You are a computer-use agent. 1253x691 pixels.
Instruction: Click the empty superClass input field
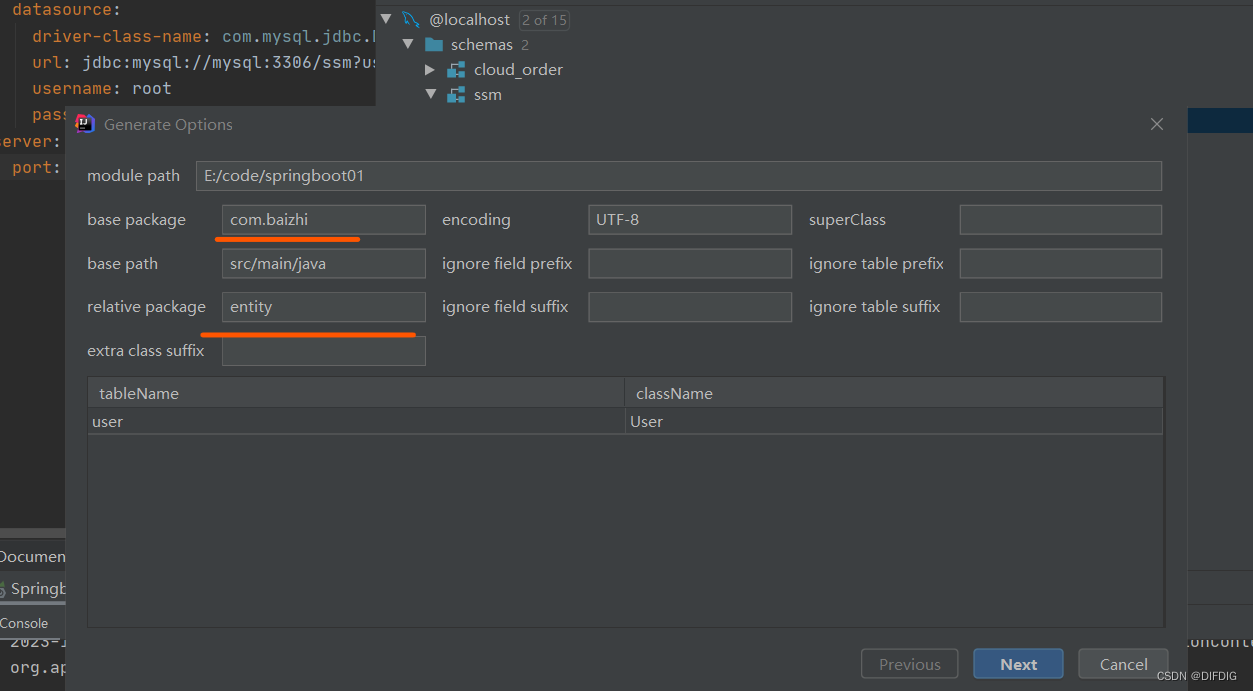pos(1059,219)
